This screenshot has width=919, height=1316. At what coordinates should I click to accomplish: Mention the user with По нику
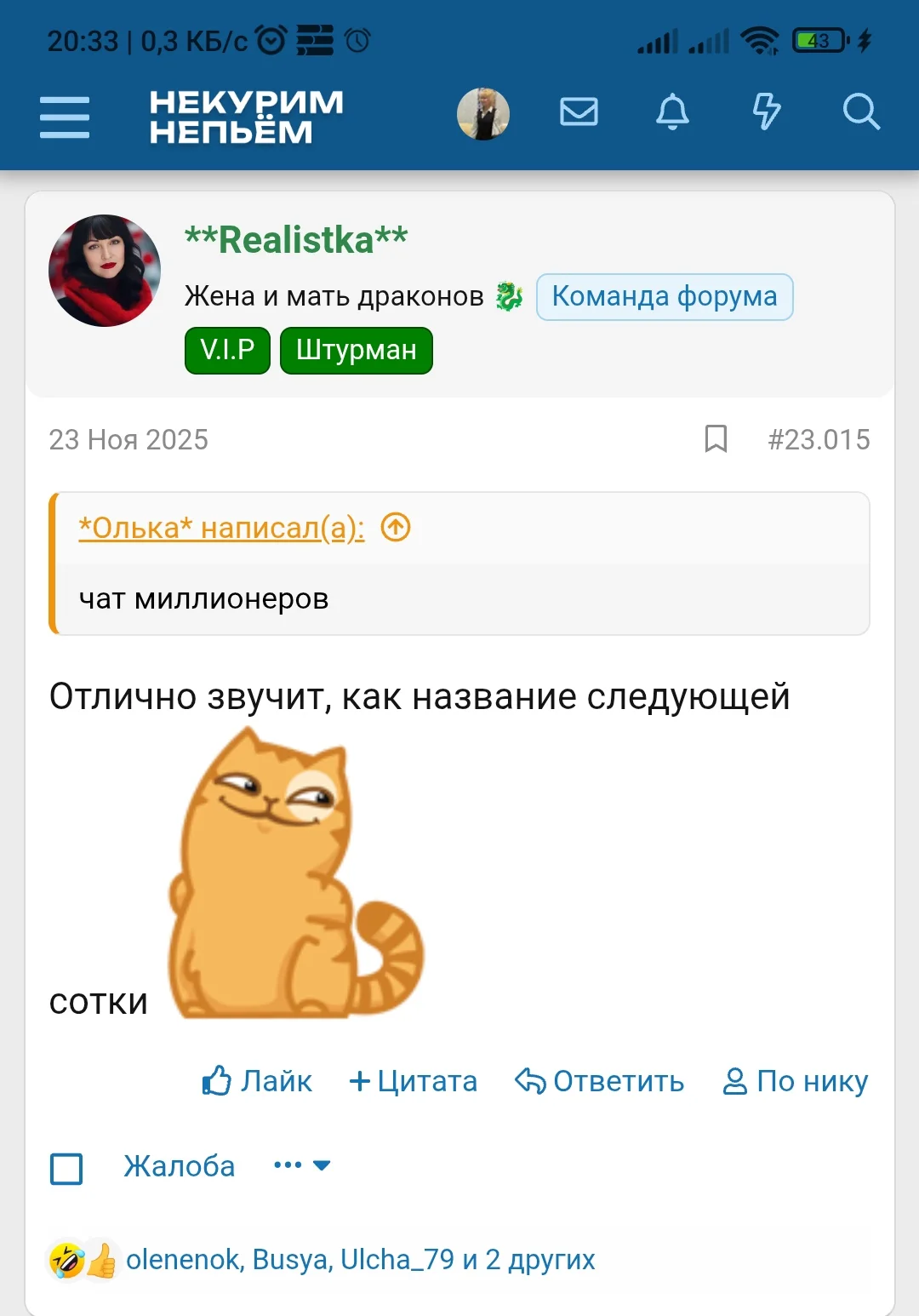796,1081
